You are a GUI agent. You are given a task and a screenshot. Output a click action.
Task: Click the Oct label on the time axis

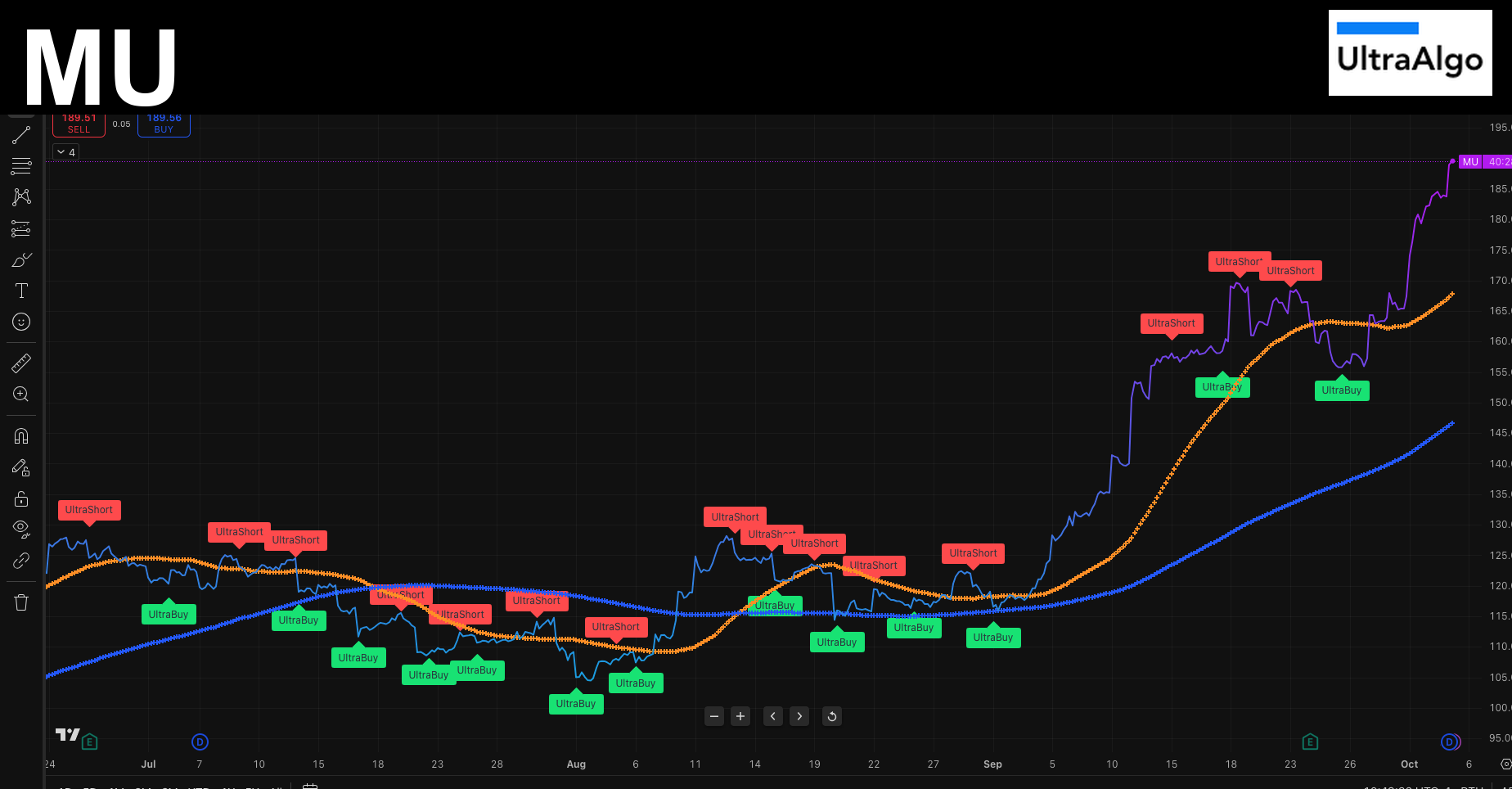(1409, 764)
